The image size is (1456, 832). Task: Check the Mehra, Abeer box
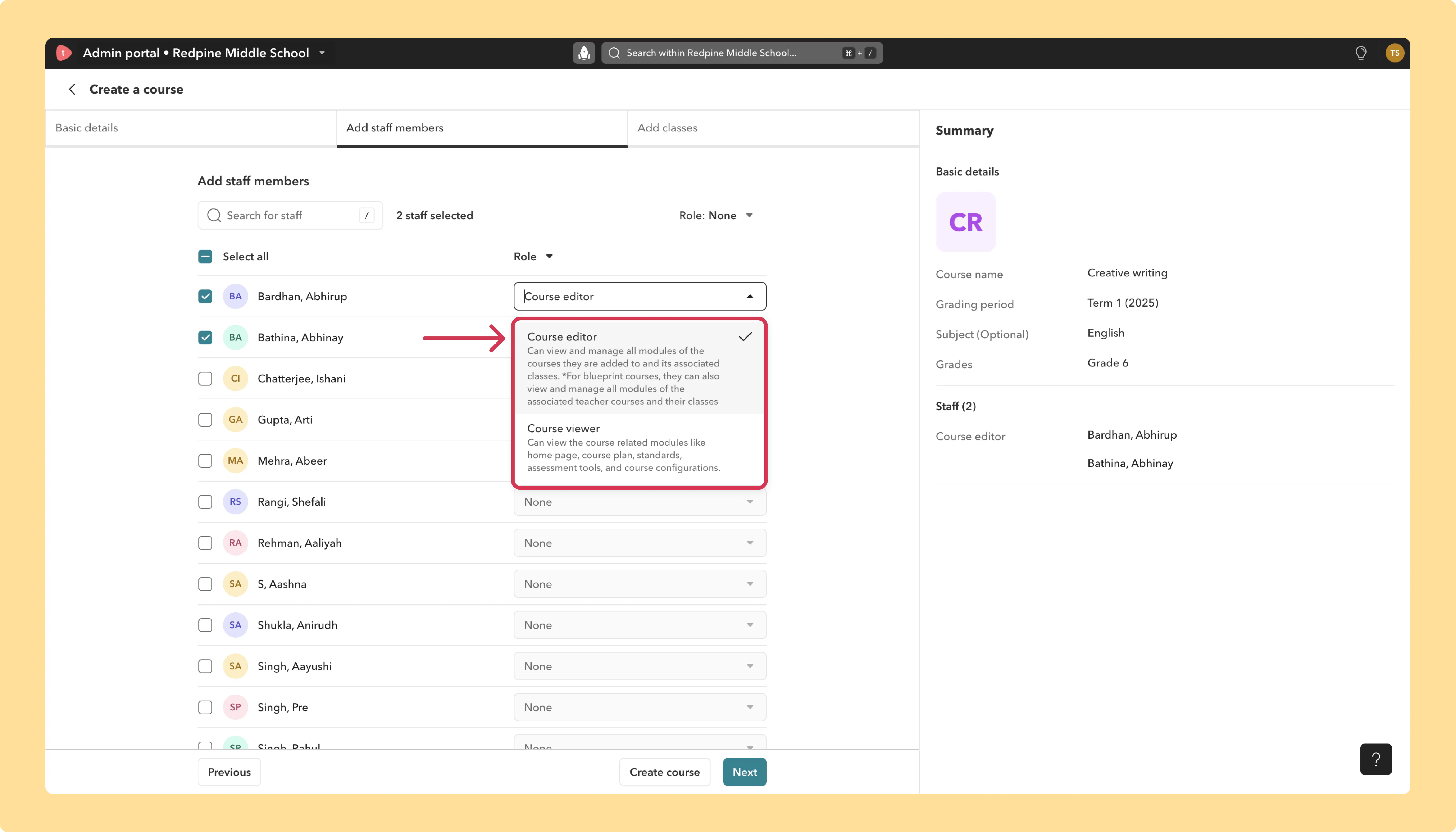205,461
